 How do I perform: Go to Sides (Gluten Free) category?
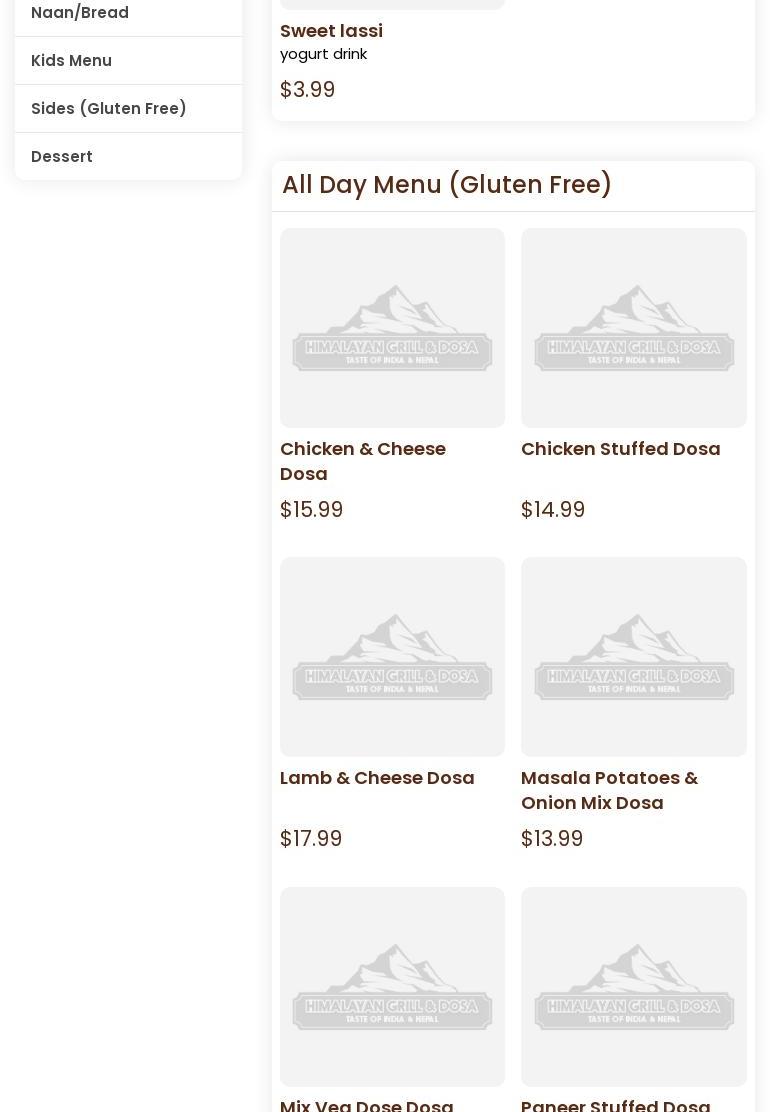pos(109,109)
